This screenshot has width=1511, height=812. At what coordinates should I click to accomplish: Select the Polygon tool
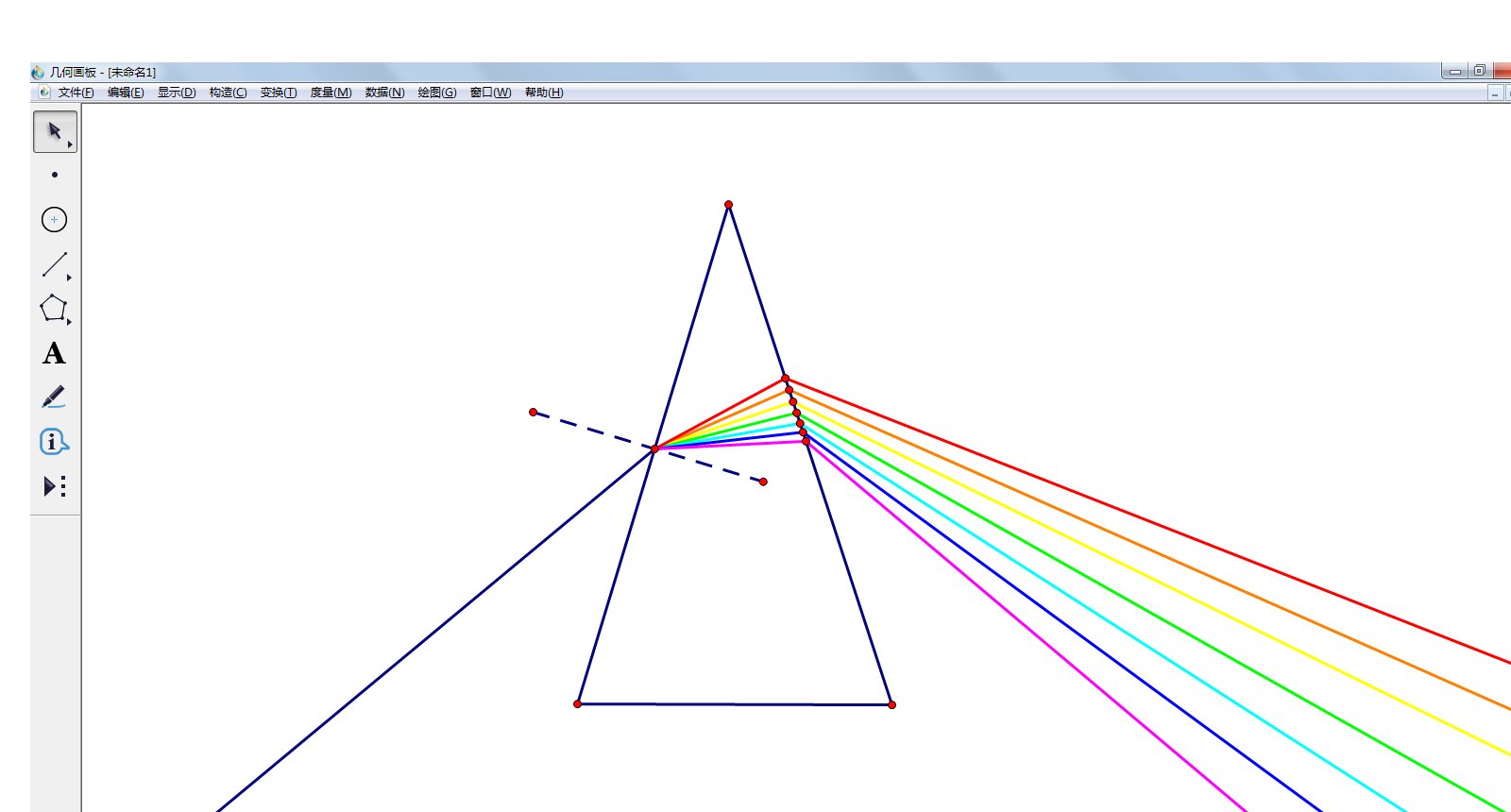(x=54, y=309)
